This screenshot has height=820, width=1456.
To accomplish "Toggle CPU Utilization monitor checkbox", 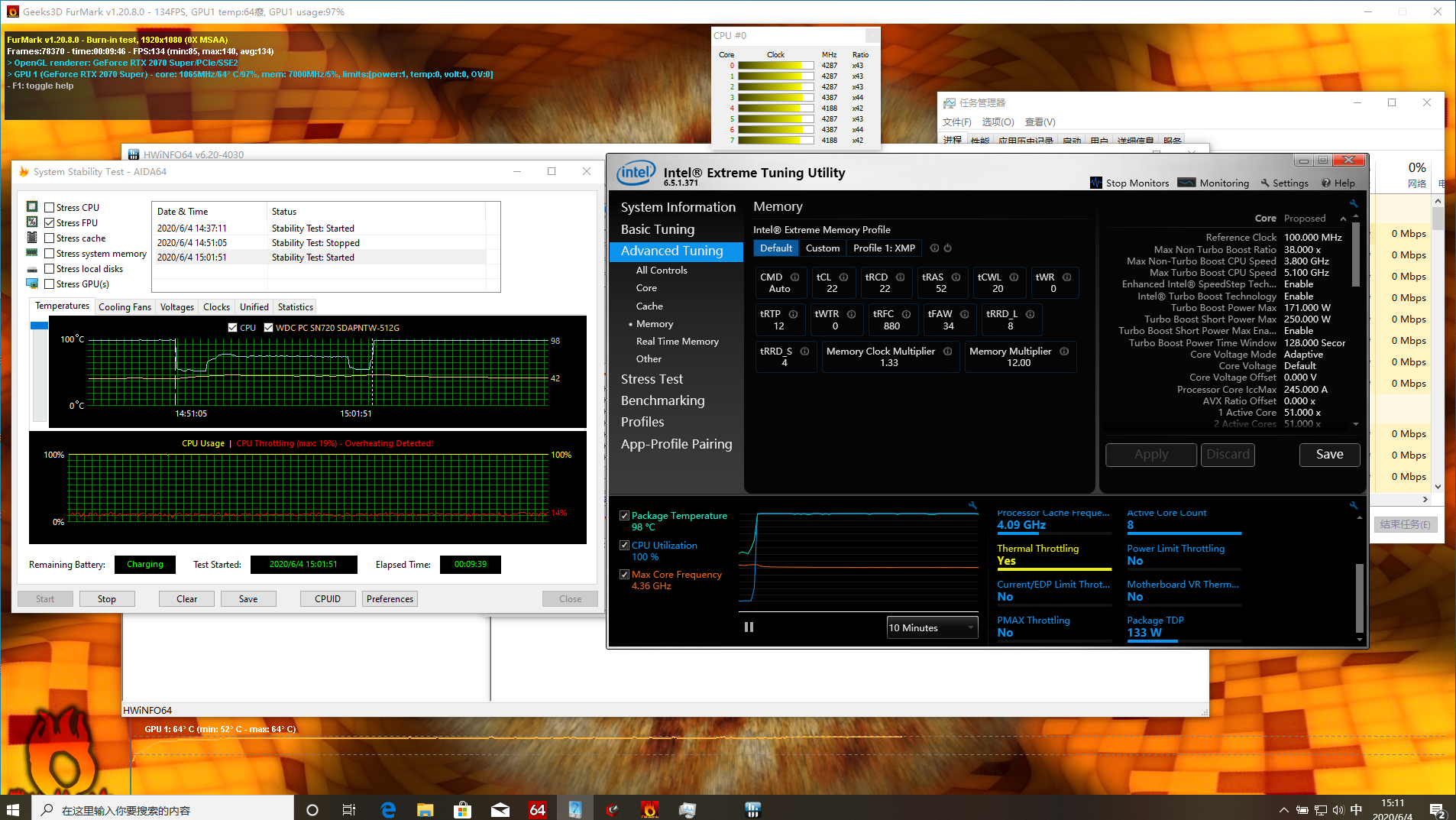I will [x=624, y=545].
